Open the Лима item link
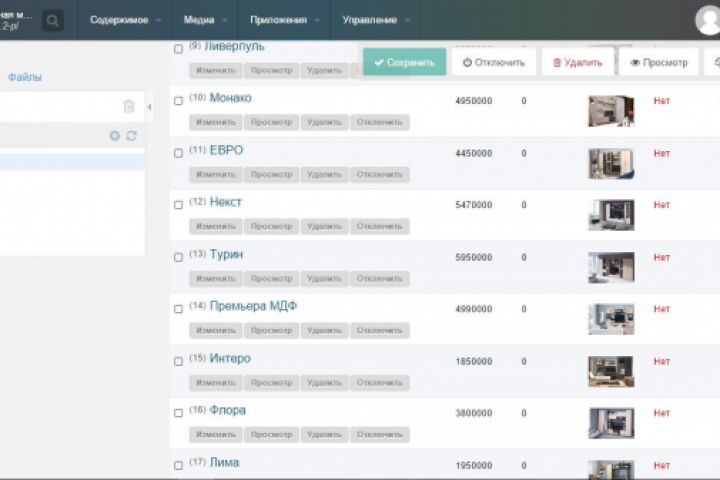This screenshot has width=720, height=480. [x=224, y=463]
